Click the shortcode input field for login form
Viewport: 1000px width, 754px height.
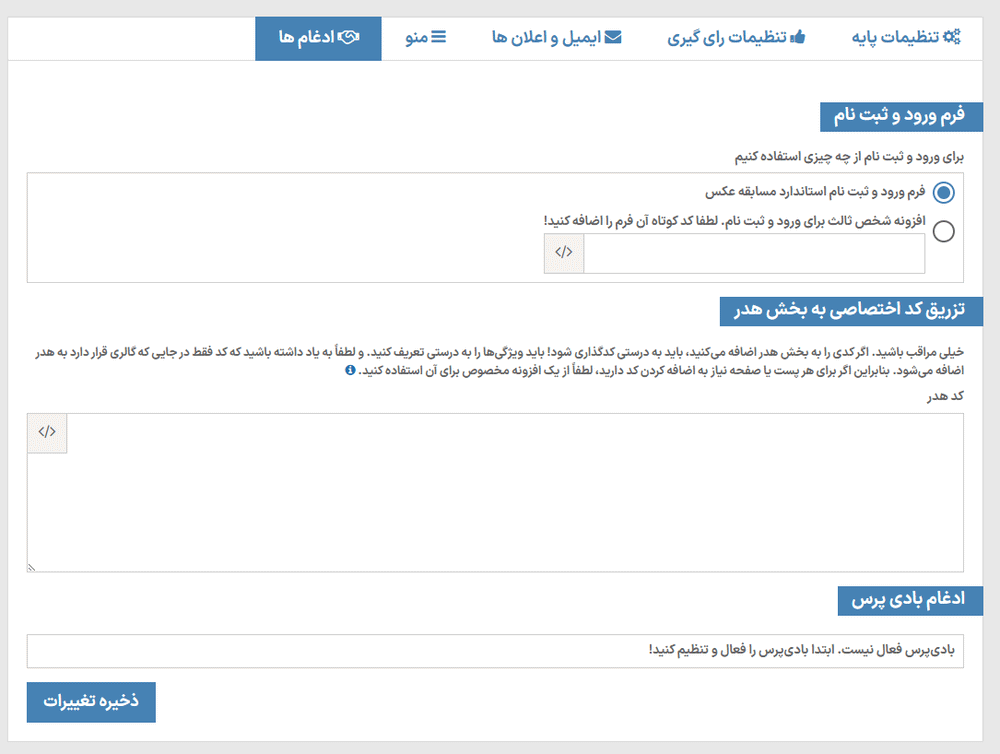pyautogui.click(x=754, y=253)
